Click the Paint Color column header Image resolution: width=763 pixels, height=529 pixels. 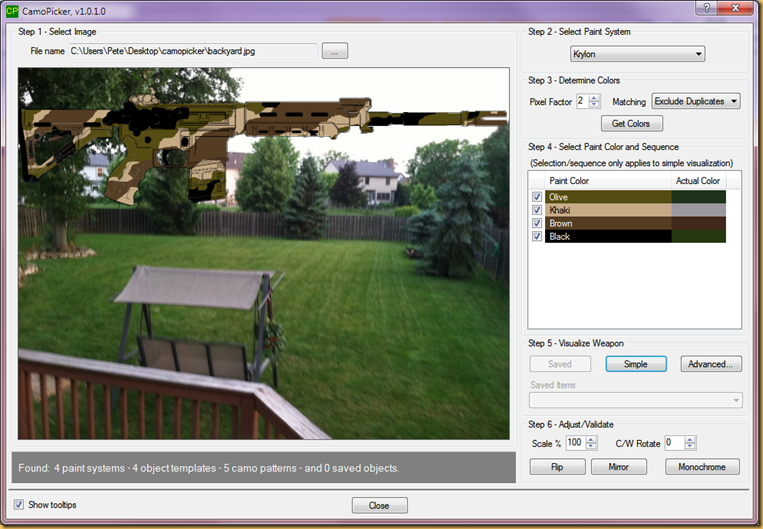(608, 181)
